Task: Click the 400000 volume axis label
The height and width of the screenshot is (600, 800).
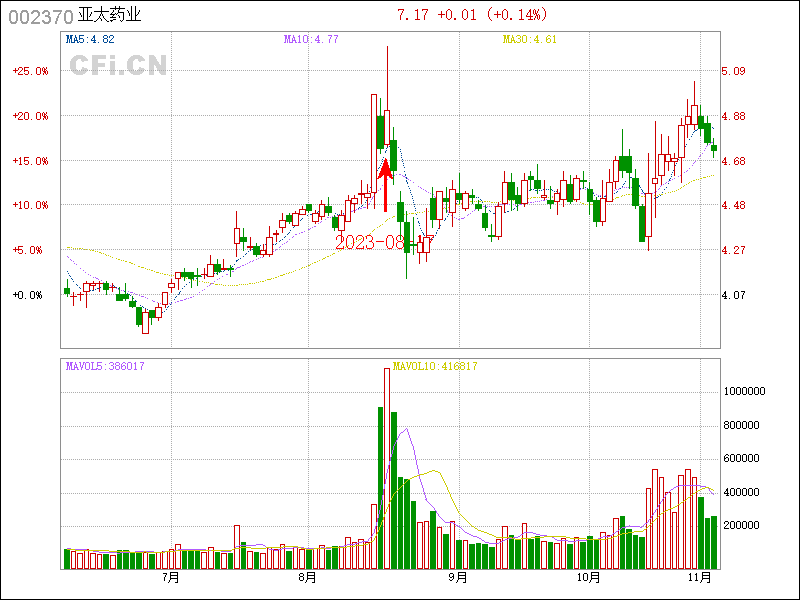Action: [741, 492]
